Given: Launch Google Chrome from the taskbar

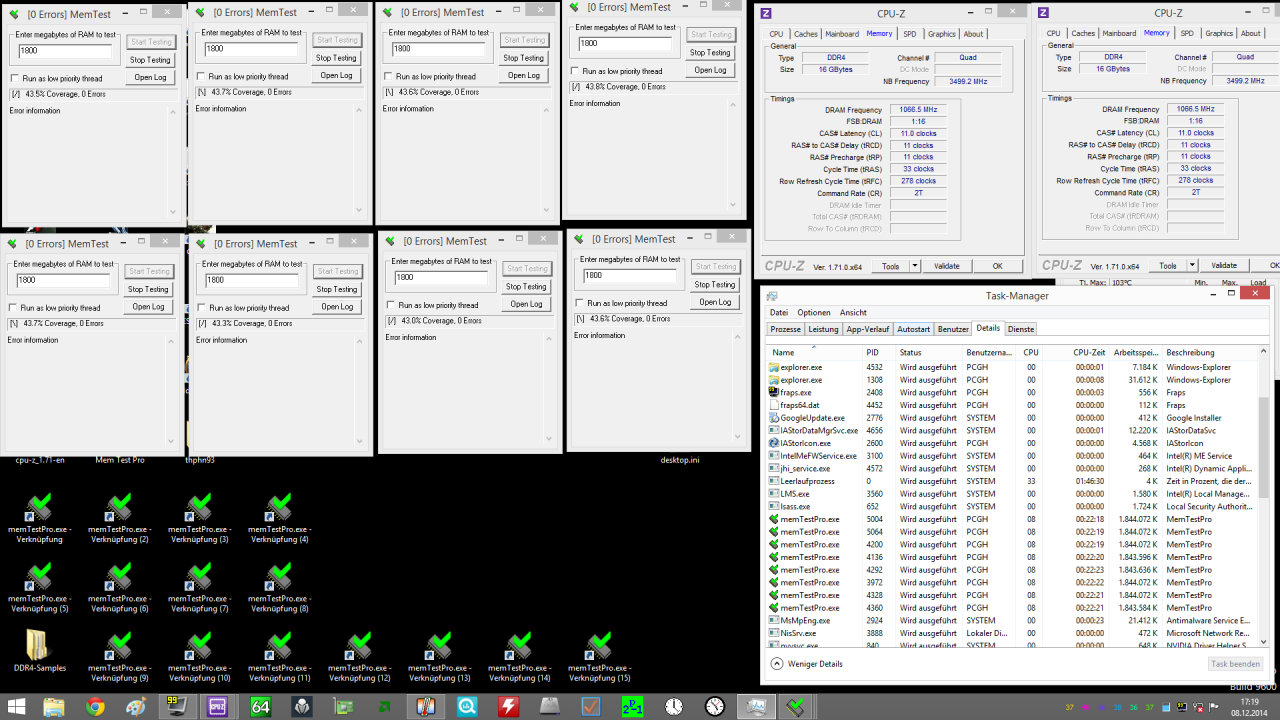Looking at the screenshot, I should [x=95, y=706].
